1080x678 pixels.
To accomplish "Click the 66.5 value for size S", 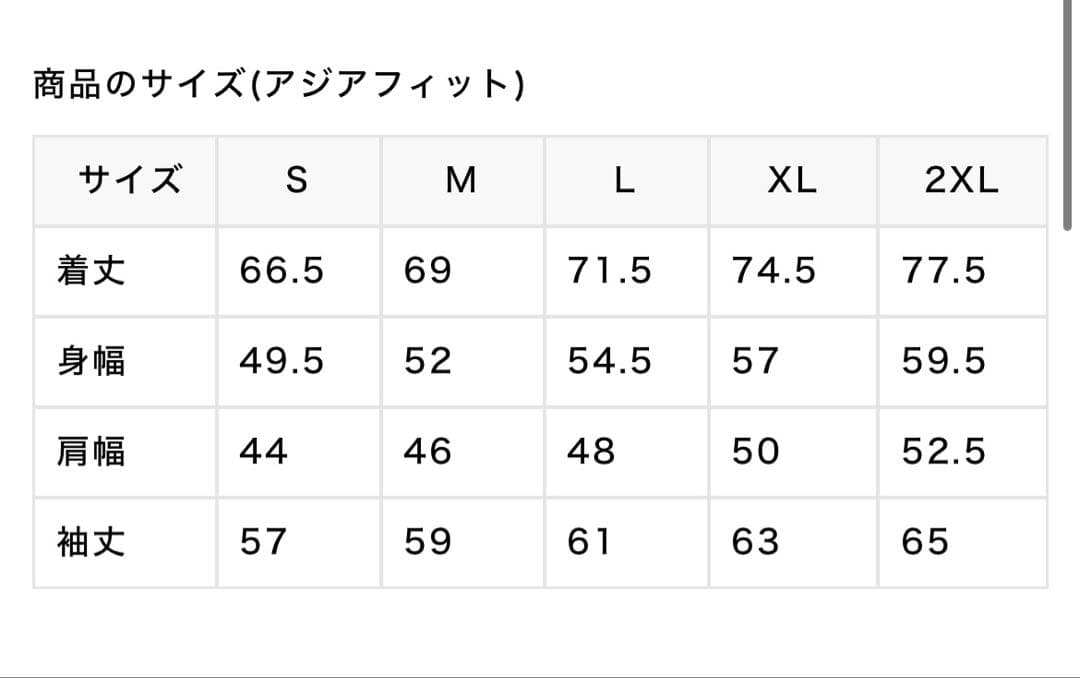I will [x=281, y=271].
